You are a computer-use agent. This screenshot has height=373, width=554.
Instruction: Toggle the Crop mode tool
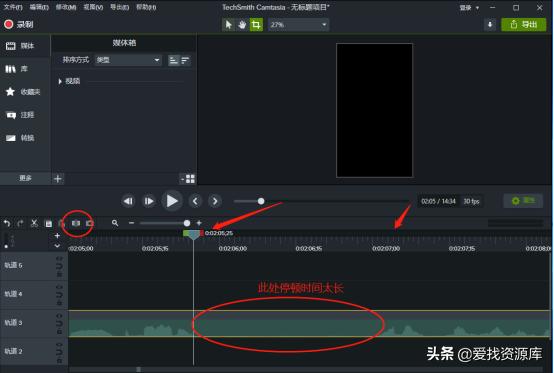coord(256,25)
